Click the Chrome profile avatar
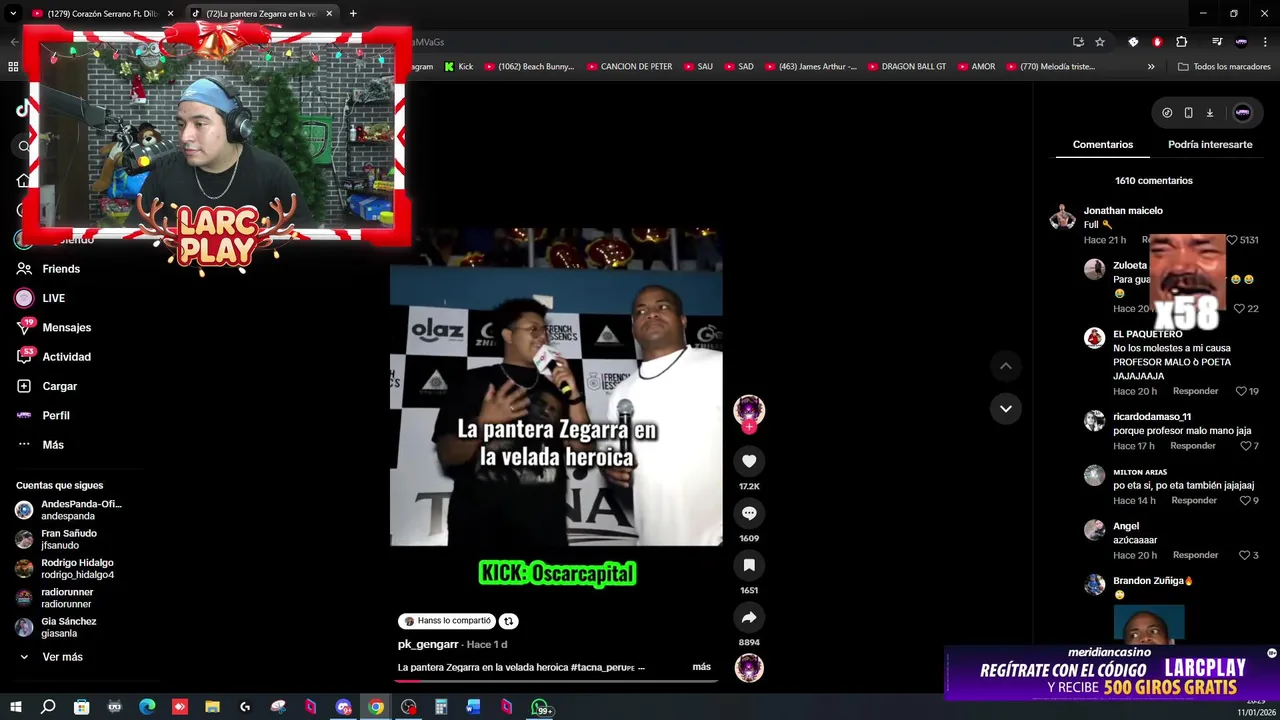This screenshot has width=1280, height=720. (x=1241, y=42)
